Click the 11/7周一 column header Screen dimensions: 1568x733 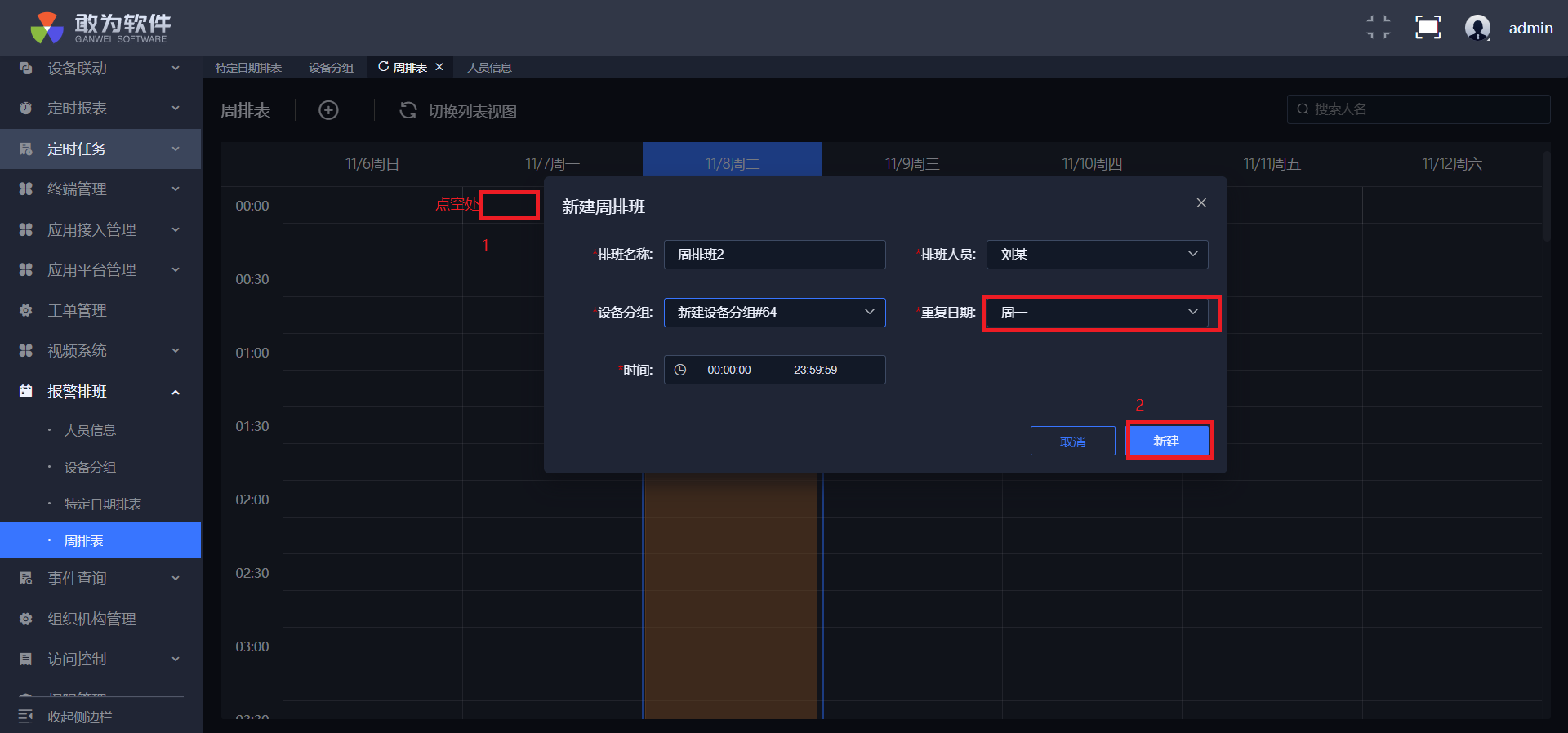(552, 164)
